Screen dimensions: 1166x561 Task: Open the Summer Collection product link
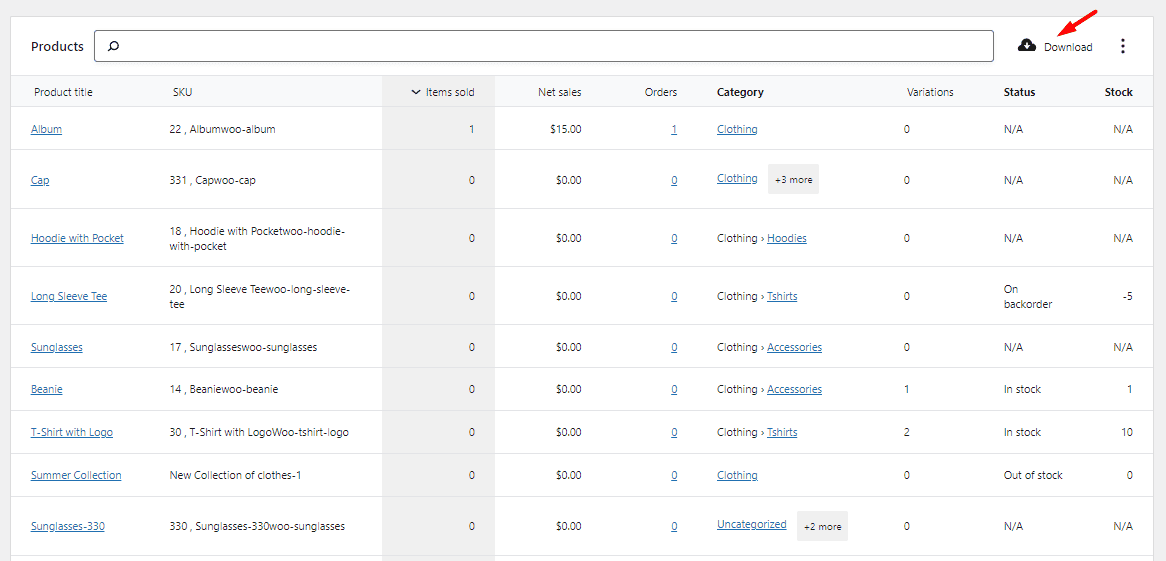[76, 475]
